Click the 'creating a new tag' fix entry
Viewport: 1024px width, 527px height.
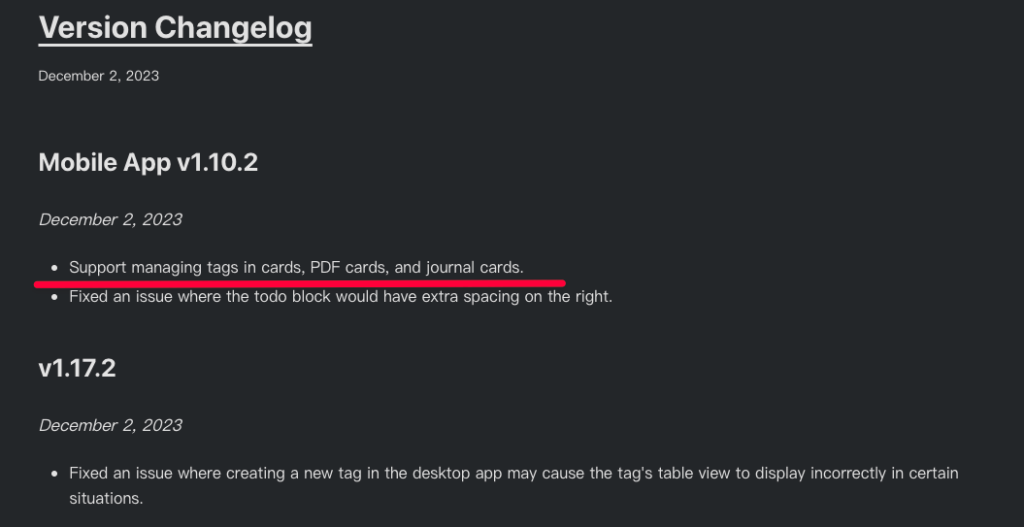(300, 473)
